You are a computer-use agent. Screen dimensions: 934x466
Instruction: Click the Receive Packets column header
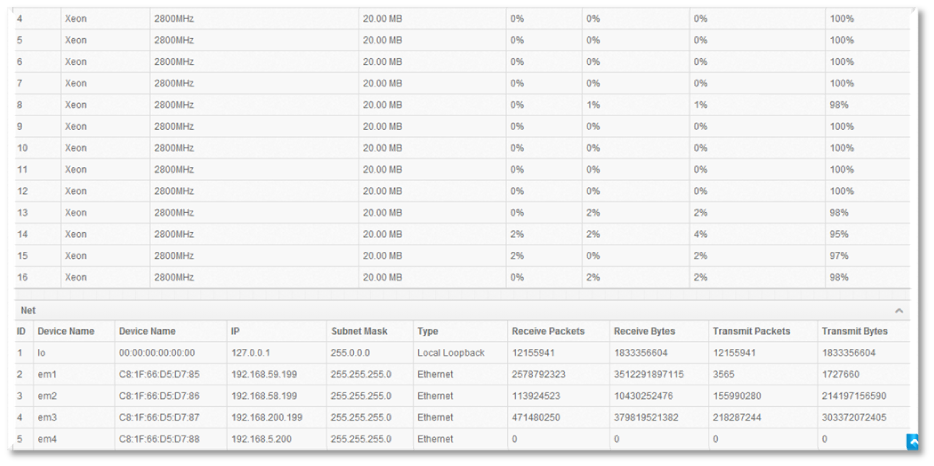click(x=548, y=331)
